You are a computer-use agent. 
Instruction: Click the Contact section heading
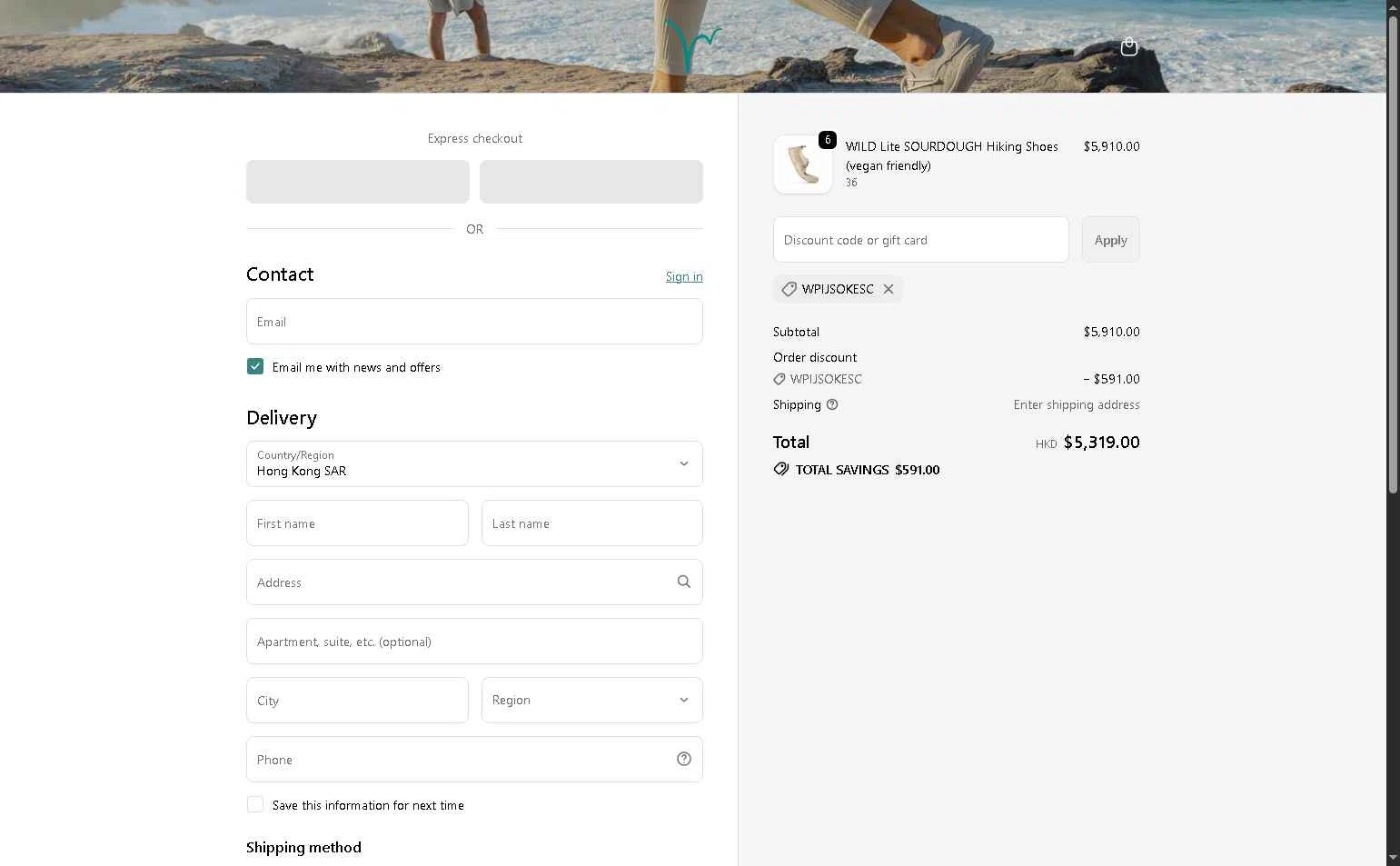pyautogui.click(x=280, y=274)
